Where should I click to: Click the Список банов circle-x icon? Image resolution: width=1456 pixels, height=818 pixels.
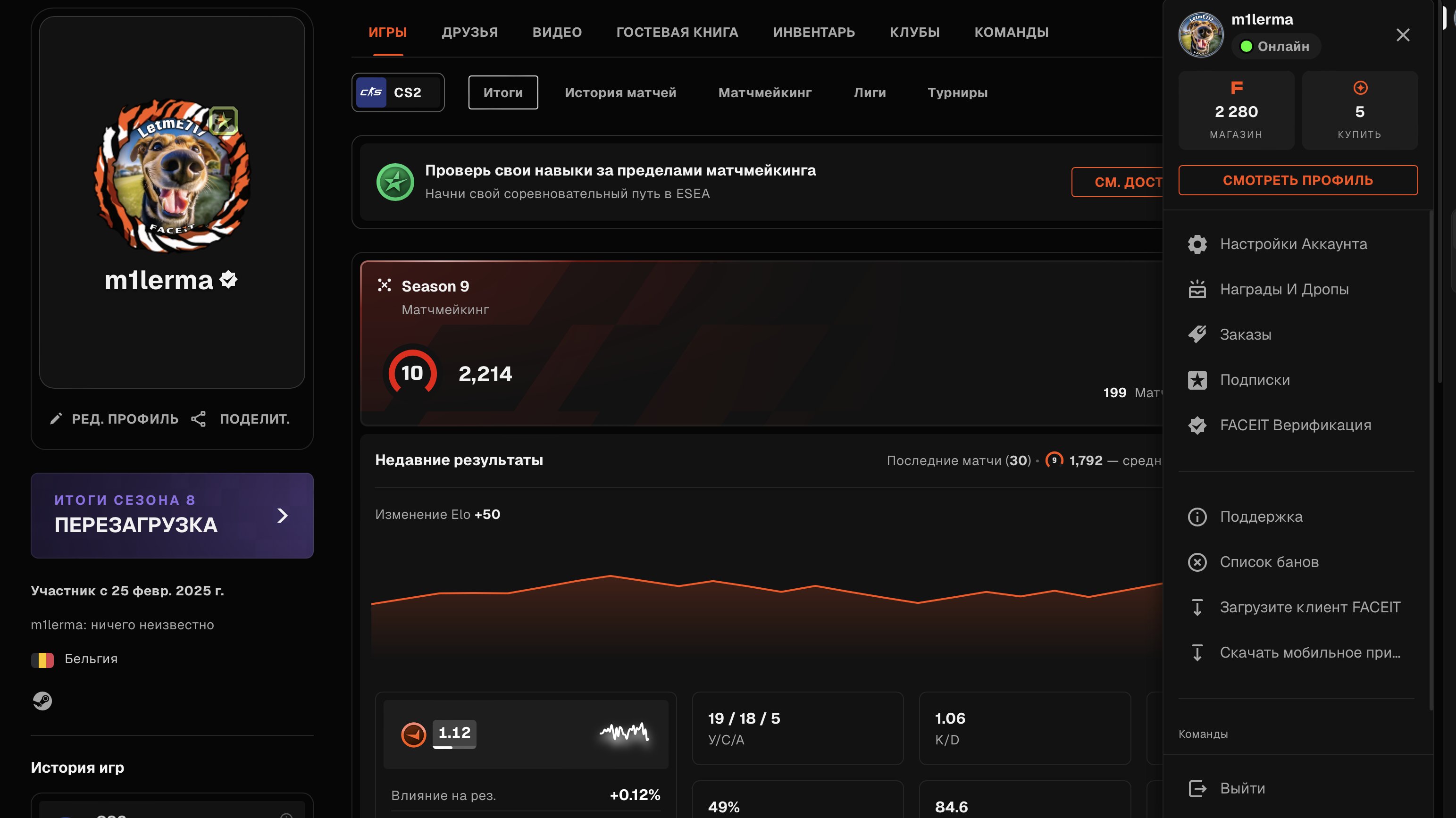[1197, 562]
